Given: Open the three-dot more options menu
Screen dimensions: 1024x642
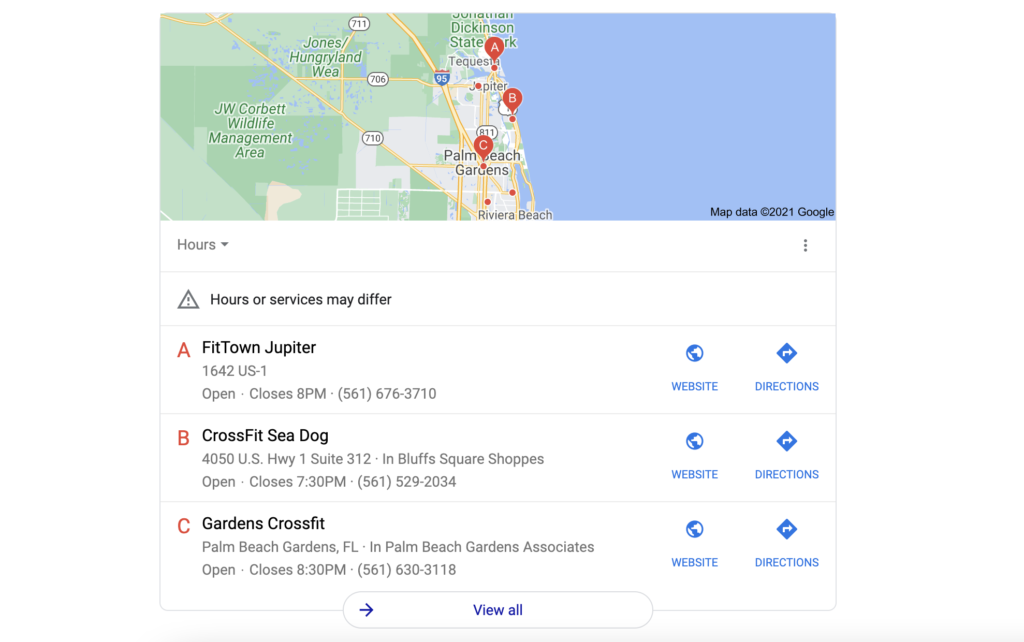Looking at the screenshot, I should 805,246.
